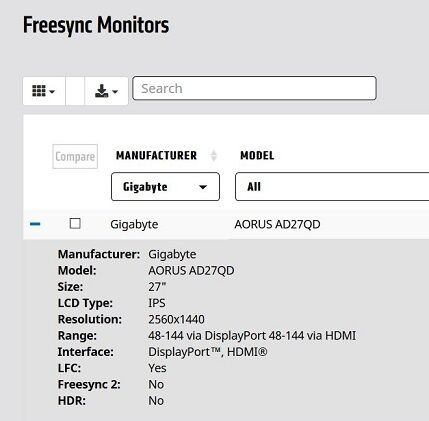
Task: Tick the checkbox in the Gigabyte AORUS row
Action: click(x=75, y=223)
